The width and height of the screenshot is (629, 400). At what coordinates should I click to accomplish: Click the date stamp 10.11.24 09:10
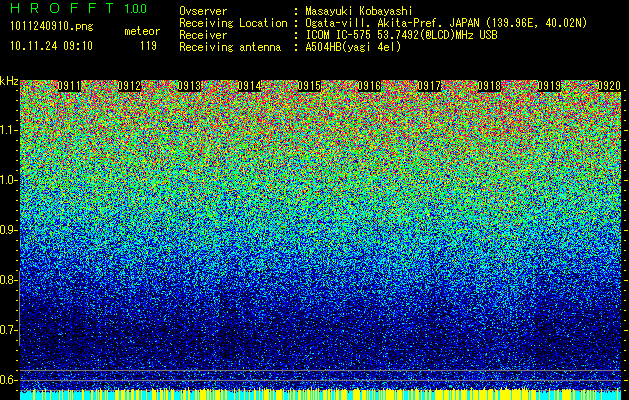click(x=51, y=46)
